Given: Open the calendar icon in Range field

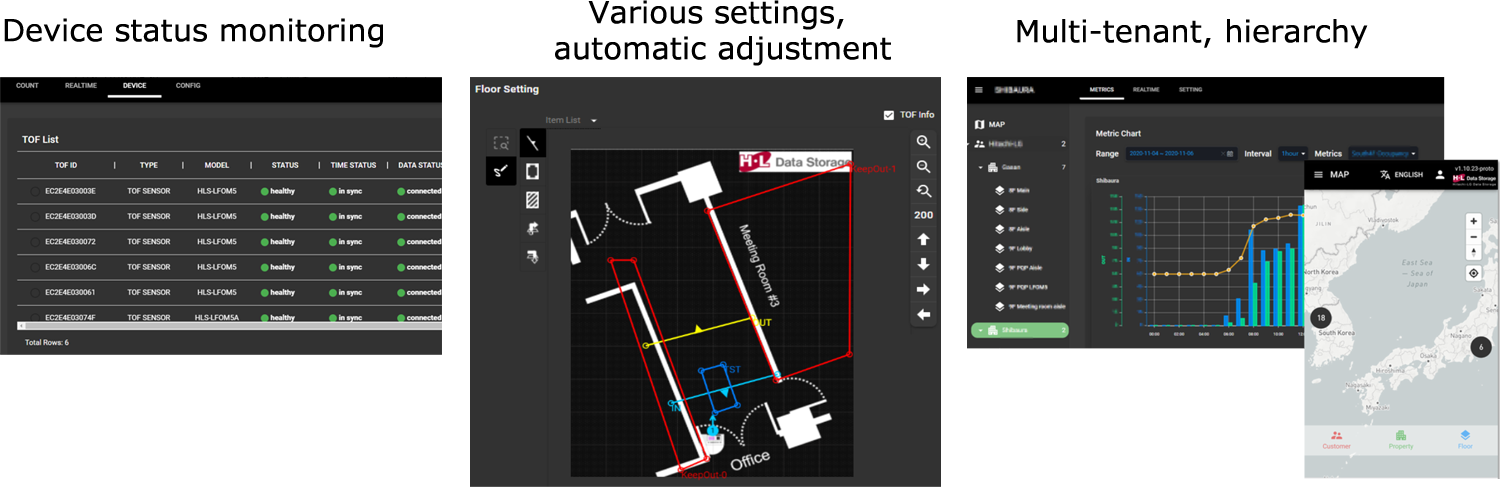Looking at the screenshot, I should [1230, 154].
